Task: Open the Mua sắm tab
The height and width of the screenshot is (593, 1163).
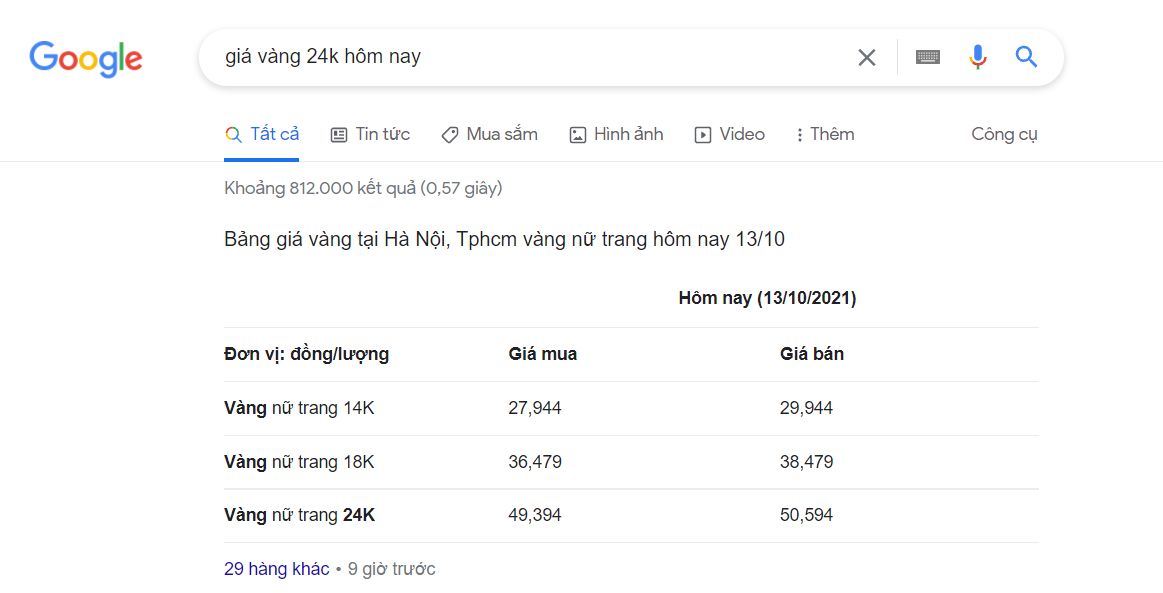Action: [490, 134]
